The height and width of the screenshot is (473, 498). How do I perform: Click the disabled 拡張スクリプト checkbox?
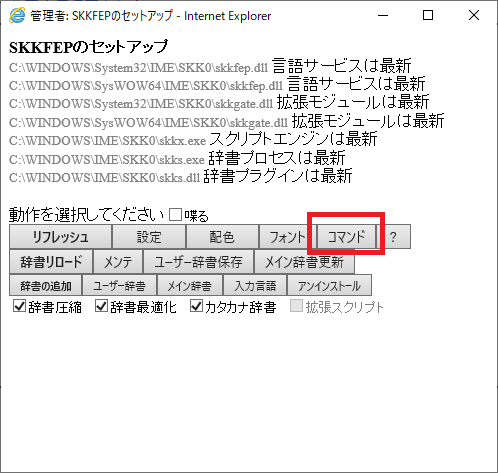tap(296, 306)
